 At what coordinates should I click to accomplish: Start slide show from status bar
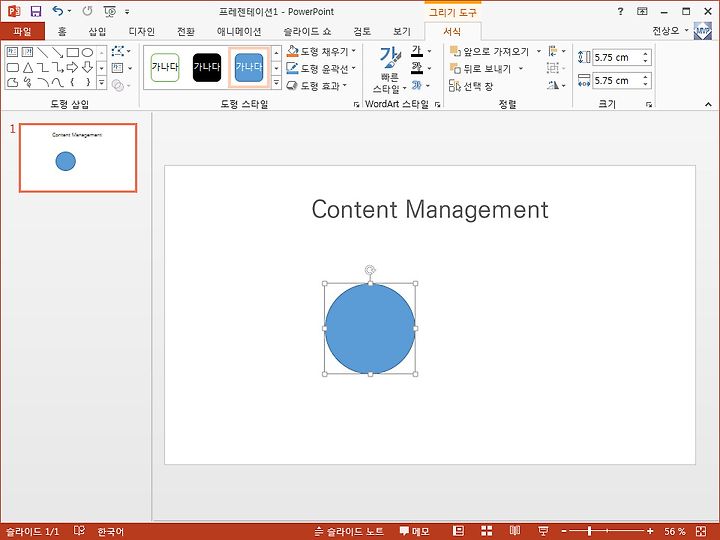point(543,531)
